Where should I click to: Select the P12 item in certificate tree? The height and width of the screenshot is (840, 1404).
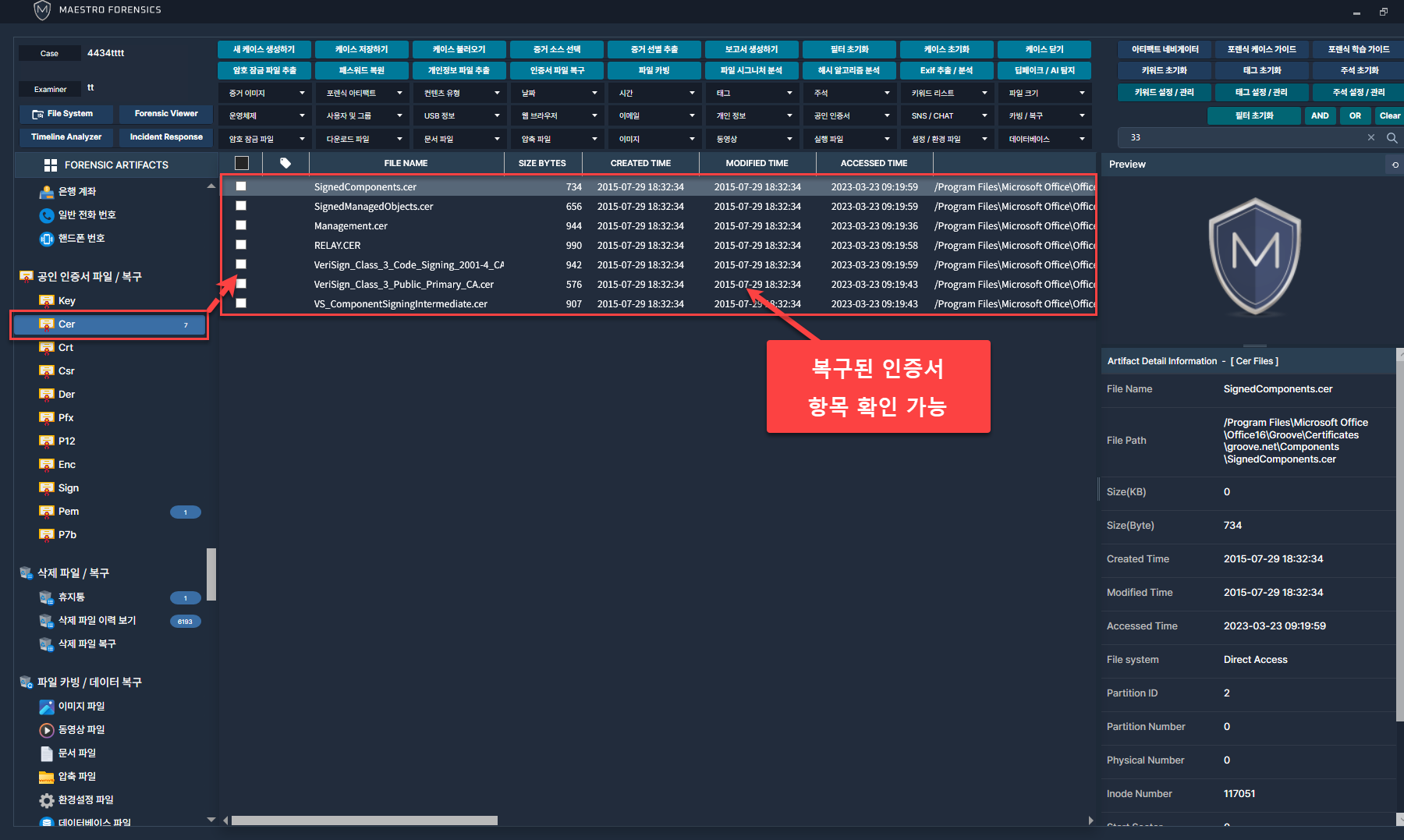[67, 441]
